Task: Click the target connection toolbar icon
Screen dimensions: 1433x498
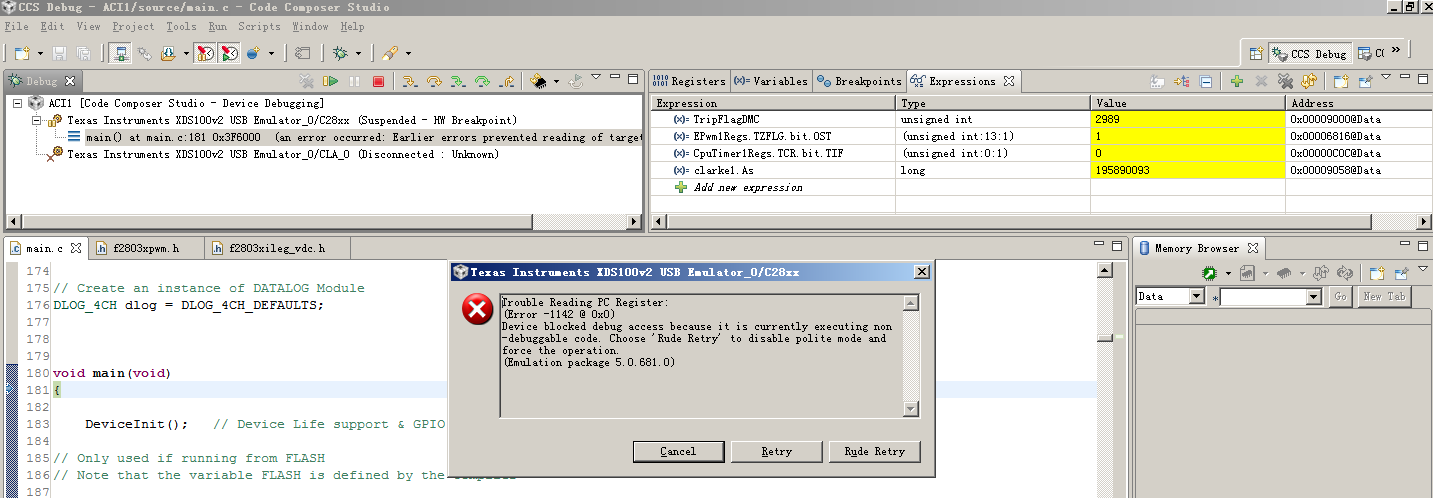Action: (121, 52)
